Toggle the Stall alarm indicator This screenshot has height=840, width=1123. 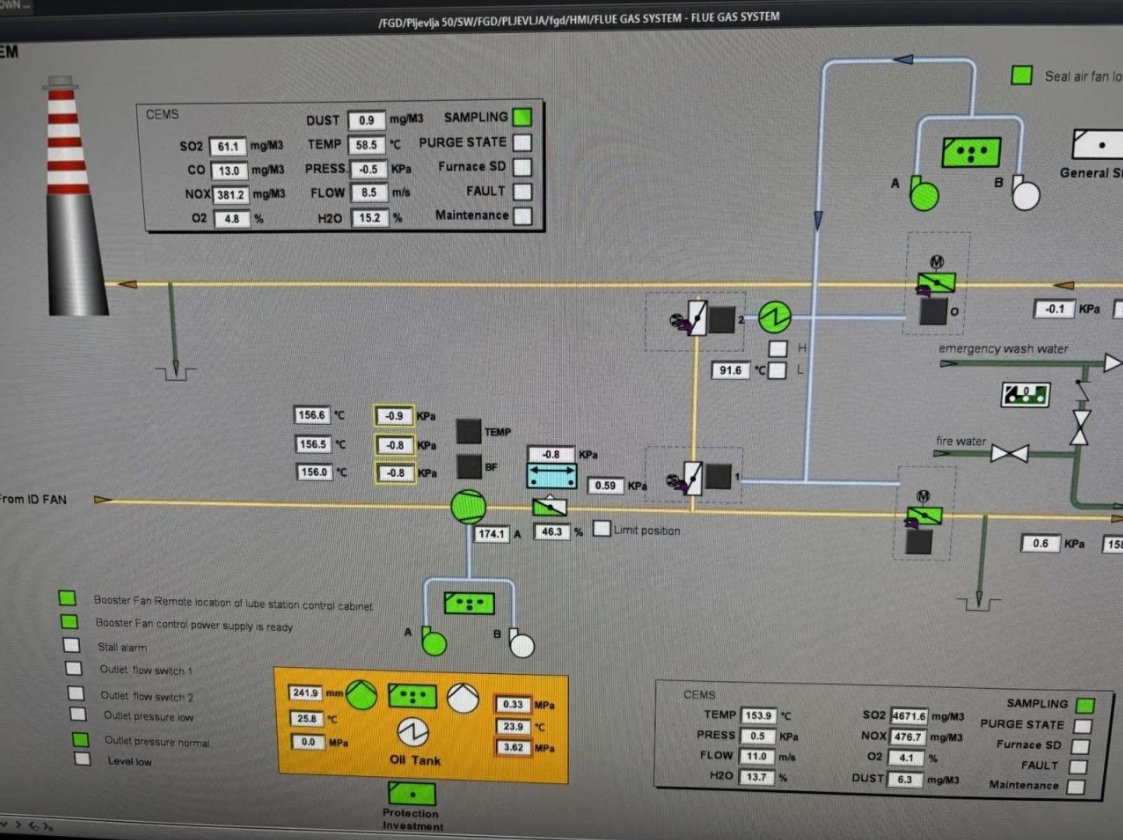(x=71, y=647)
